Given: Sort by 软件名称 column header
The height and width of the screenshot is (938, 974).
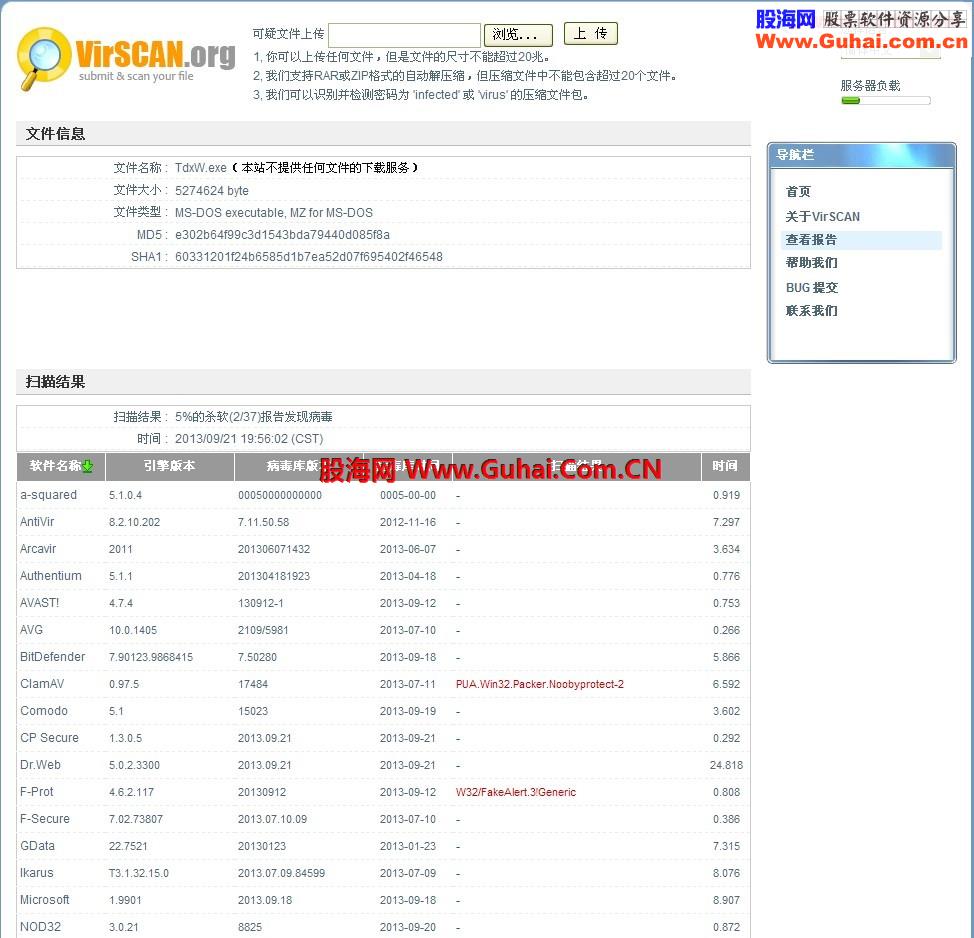Looking at the screenshot, I should click(61, 466).
